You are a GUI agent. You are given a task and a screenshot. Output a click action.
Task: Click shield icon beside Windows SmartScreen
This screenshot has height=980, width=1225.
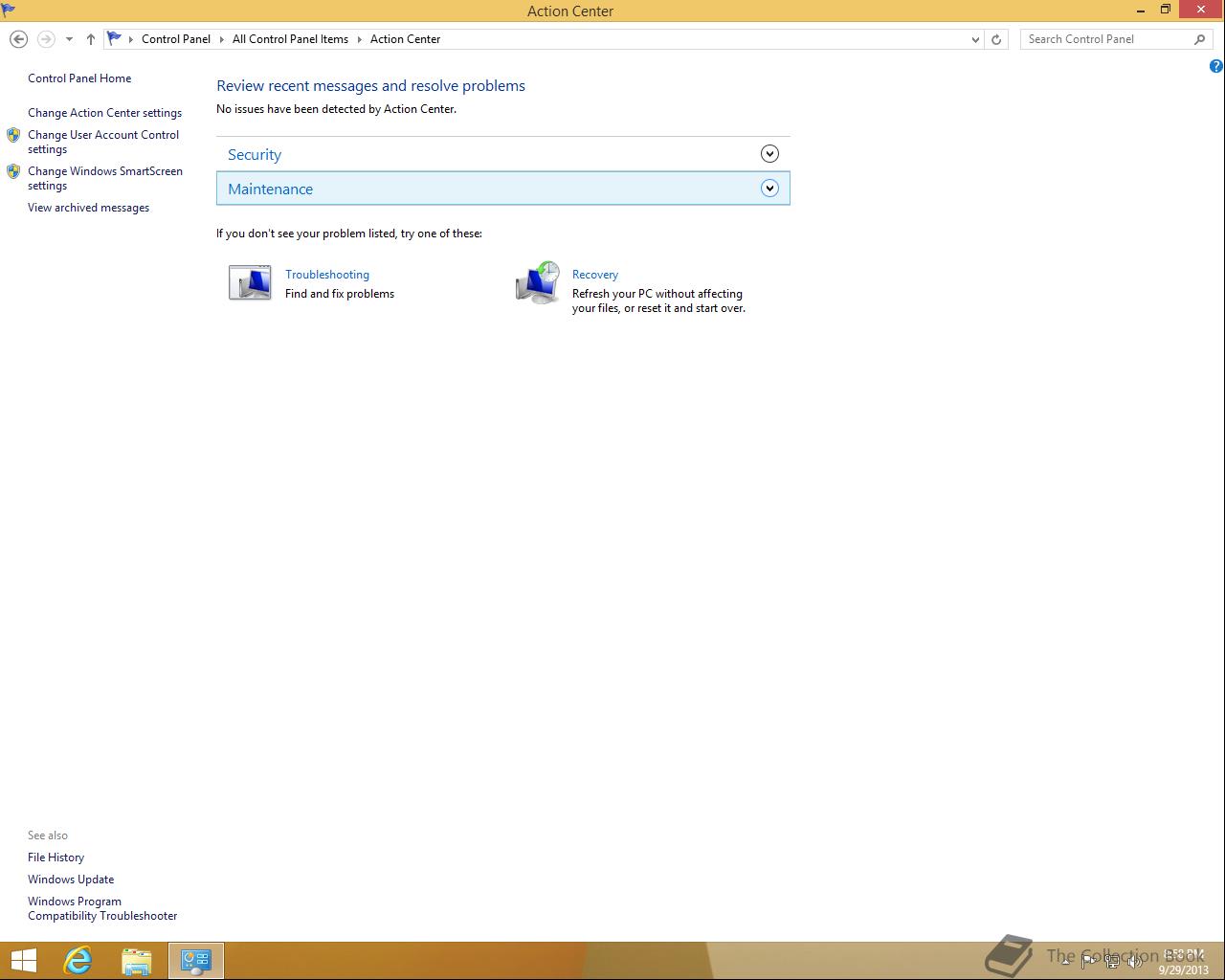pyautogui.click(x=13, y=171)
